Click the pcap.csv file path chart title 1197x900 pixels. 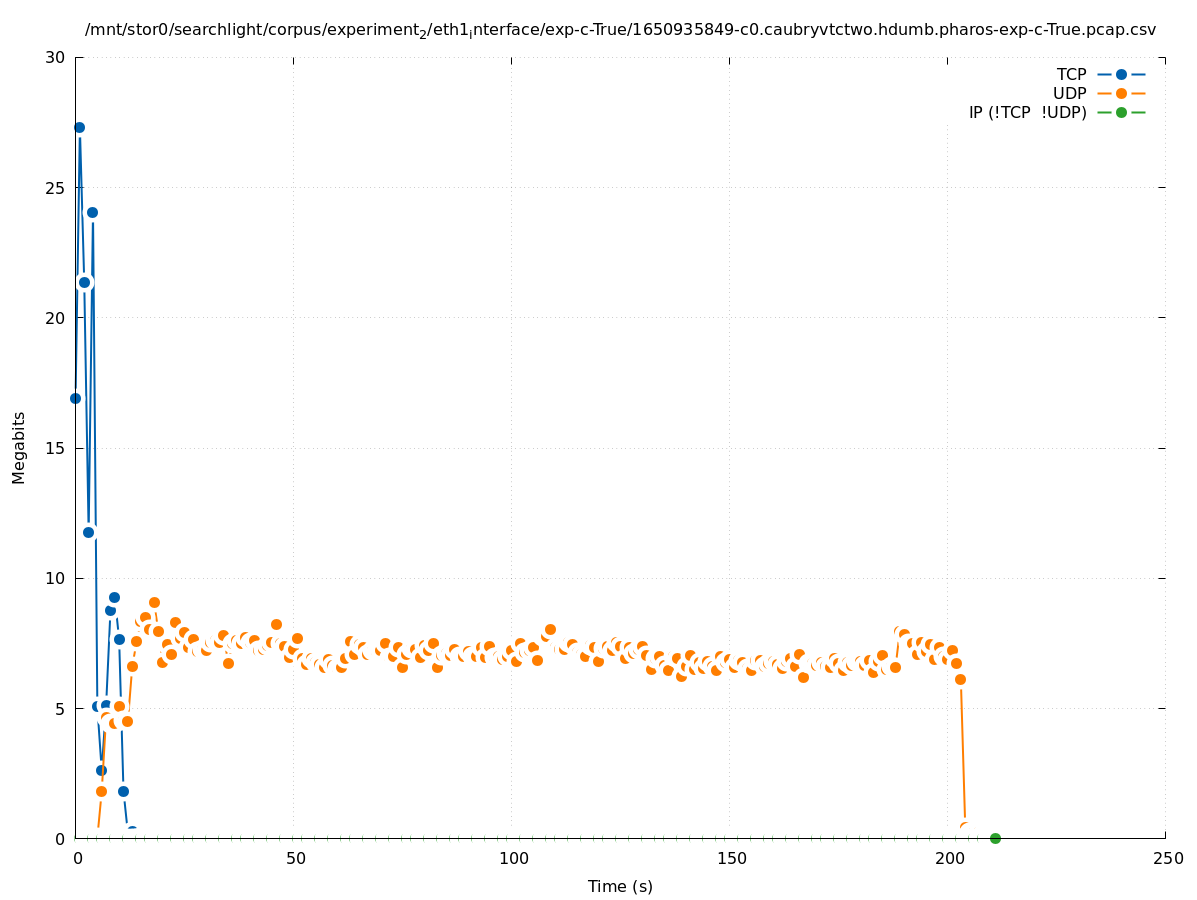click(620, 30)
